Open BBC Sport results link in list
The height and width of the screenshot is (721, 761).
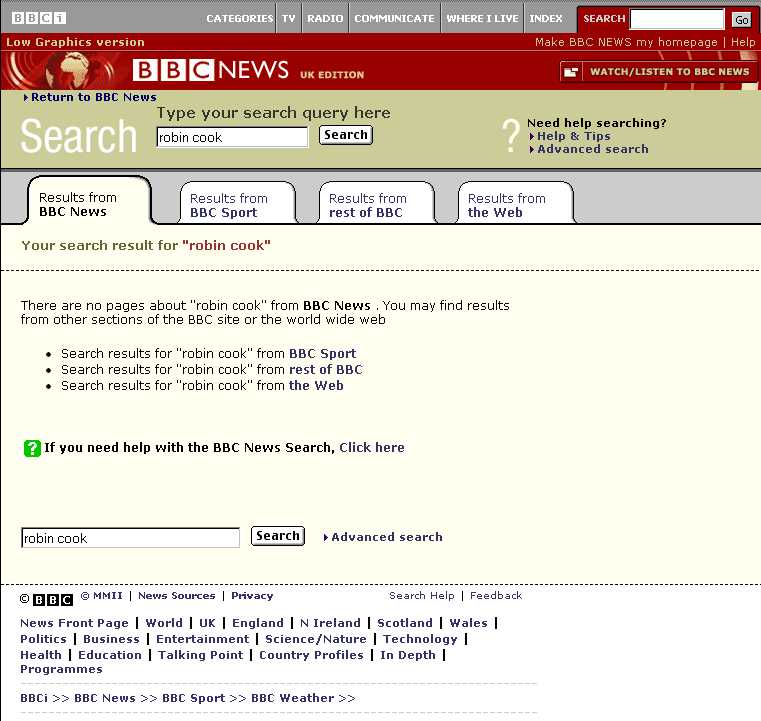323,354
